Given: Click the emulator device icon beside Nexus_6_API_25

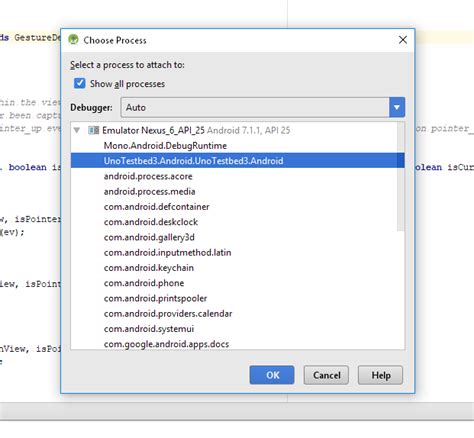Looking at the screenshot, I should (93, 130).
